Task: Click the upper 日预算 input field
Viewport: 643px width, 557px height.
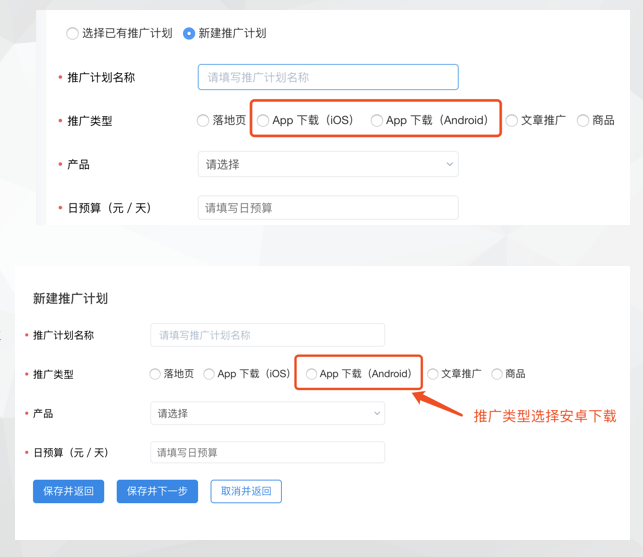Action: point(328,208)
